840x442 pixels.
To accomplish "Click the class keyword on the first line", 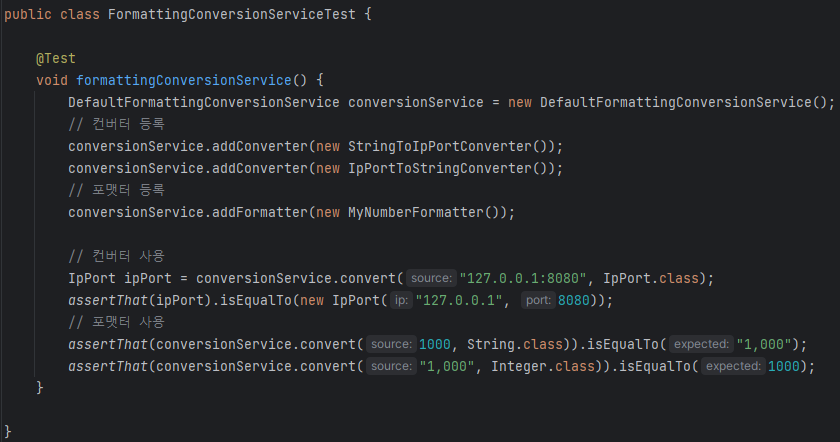I will pos(80,14).
